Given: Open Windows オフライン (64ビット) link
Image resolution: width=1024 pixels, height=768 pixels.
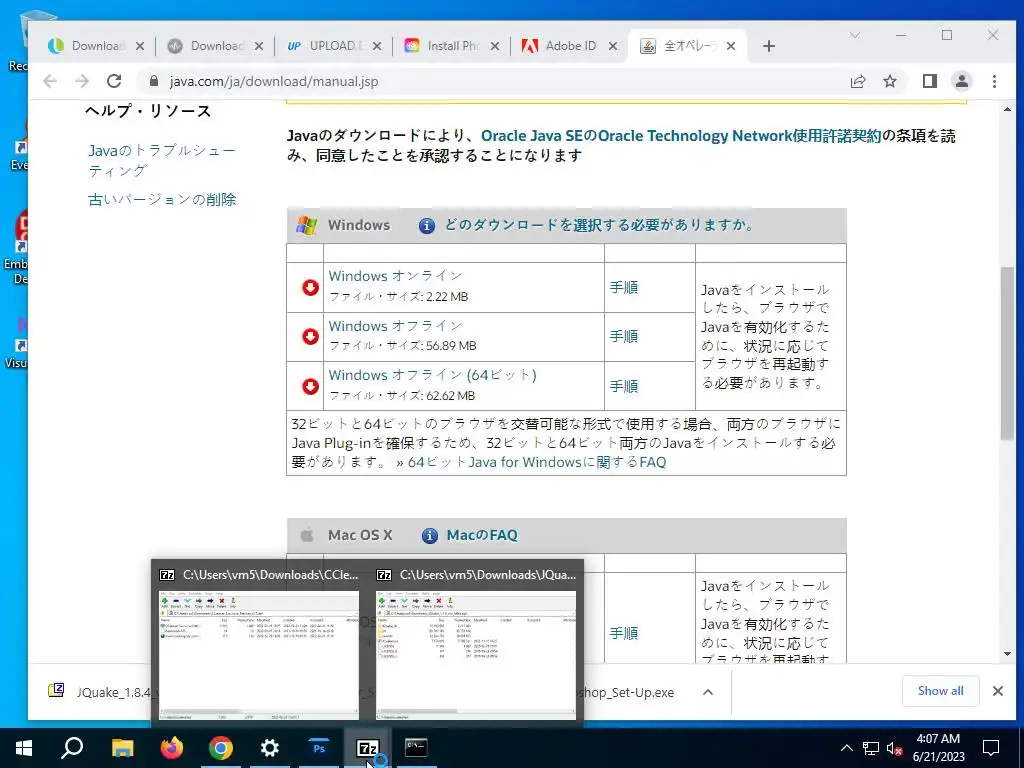Looking at the screenshot, I should tap(432, 375).
